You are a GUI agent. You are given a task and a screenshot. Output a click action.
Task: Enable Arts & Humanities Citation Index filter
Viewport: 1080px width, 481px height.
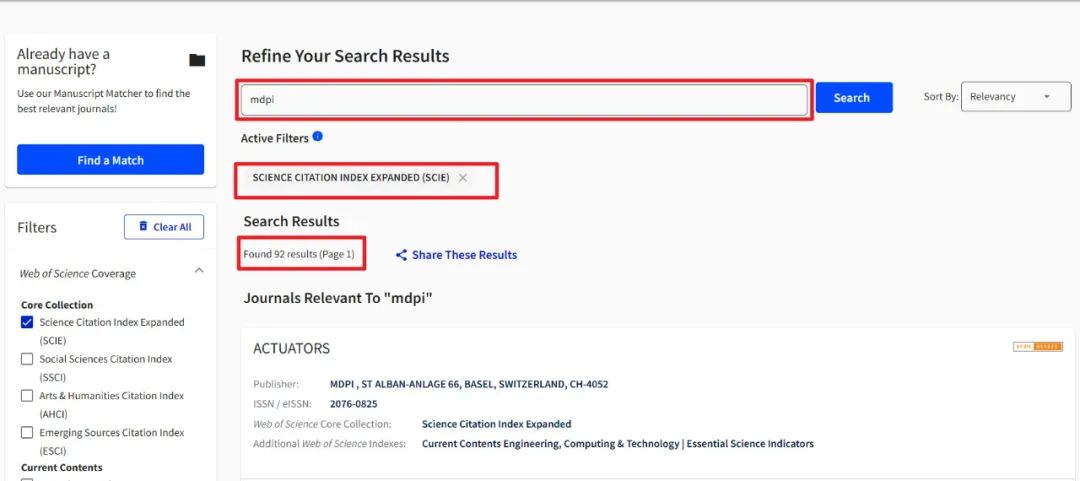tap(27, 396)
